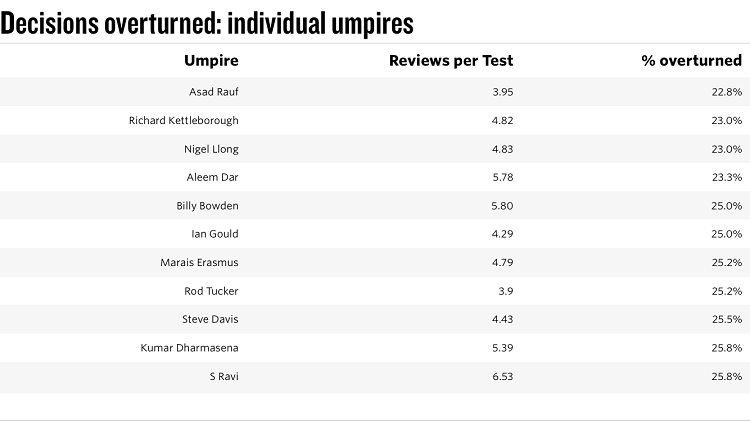This screenshot has width=750, height=421.
Task: Select the 22.8% overturned value
Action: click(726, 92)
